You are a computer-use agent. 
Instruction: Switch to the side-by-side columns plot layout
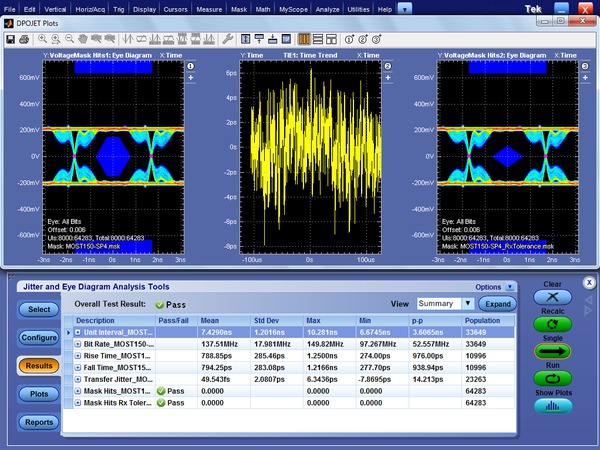(304, 39)
